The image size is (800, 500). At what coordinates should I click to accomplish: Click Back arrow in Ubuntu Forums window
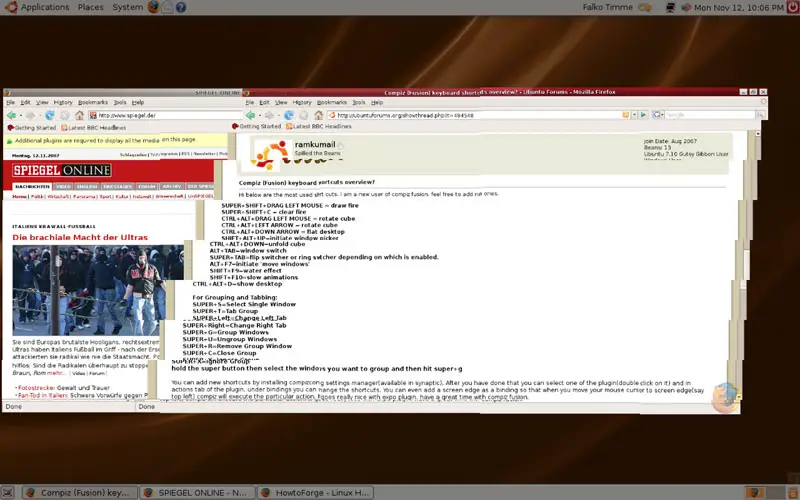click(250, 115)
